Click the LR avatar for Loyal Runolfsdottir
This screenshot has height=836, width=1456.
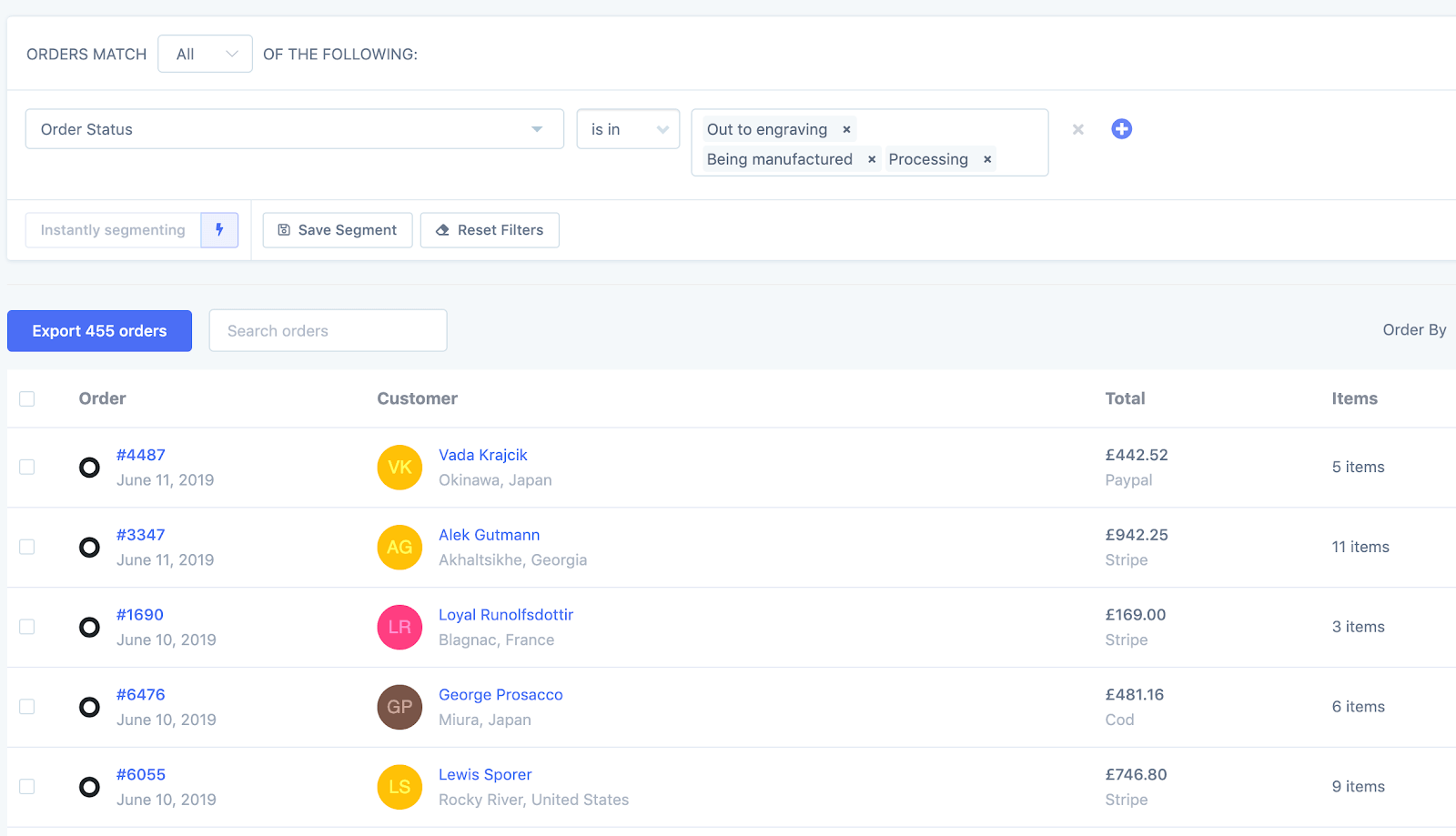point(399,628)
